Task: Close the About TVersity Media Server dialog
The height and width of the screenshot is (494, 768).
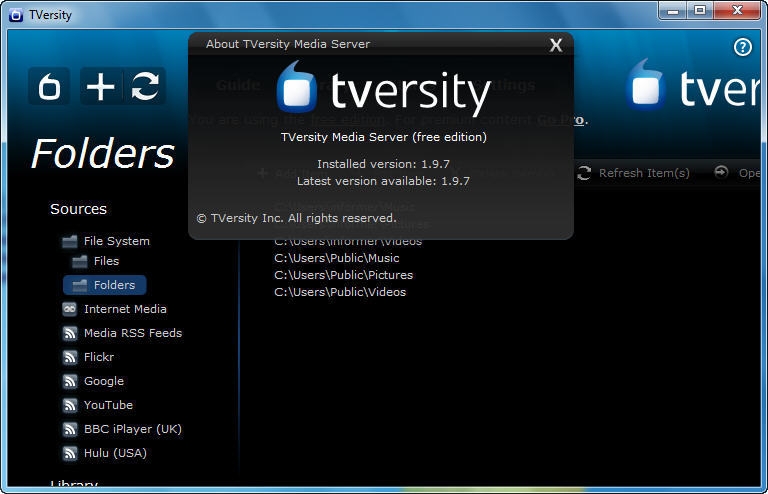Action: point(555,45)
